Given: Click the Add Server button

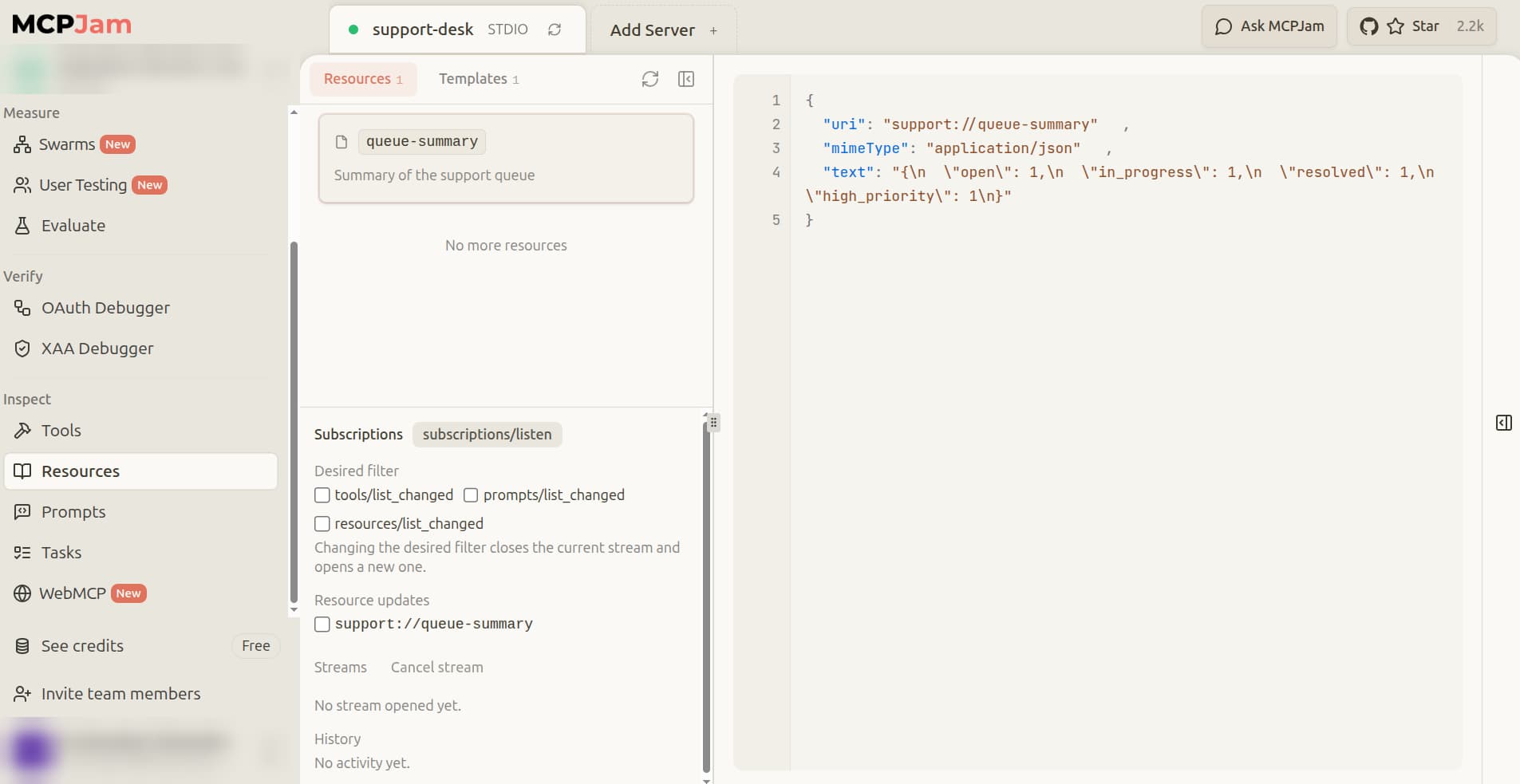Looking at the screenshot, I should [x=663, y=30].
